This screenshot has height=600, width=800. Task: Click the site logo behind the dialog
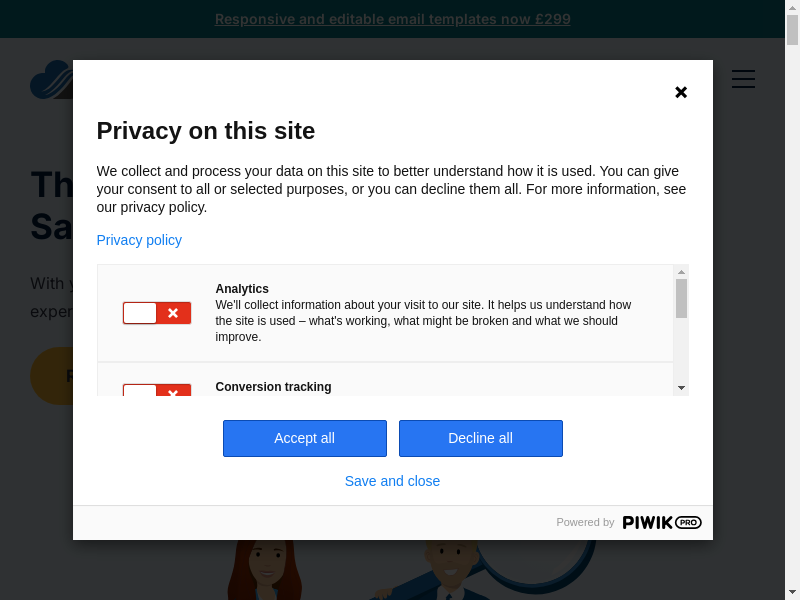tap(50, 80)
